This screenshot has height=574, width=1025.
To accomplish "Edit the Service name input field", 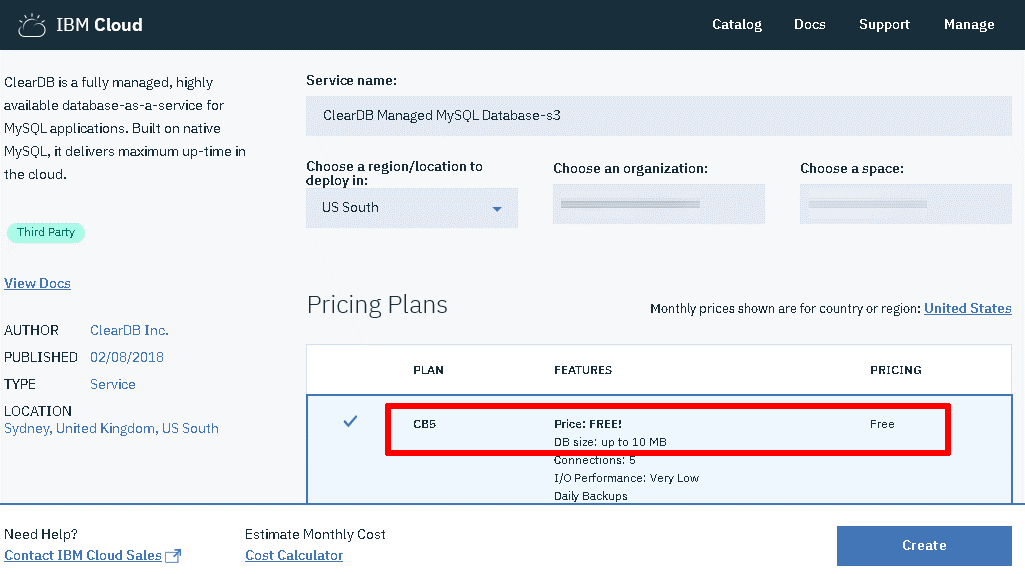I will pyautogui.click(x=658, y=116).
